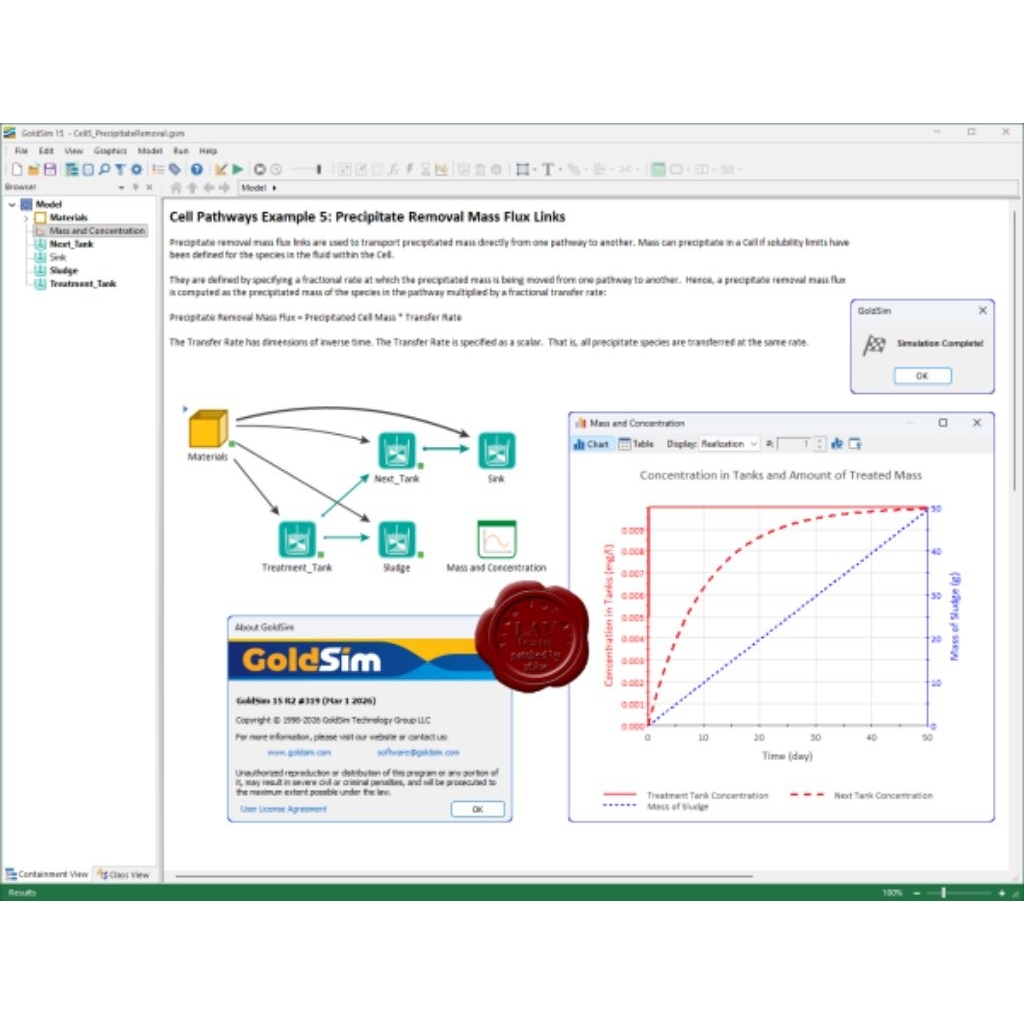Viewport: 1024px width, 1024px height.
Task: Navigate up one container level arrow
Action: point(192,188)
